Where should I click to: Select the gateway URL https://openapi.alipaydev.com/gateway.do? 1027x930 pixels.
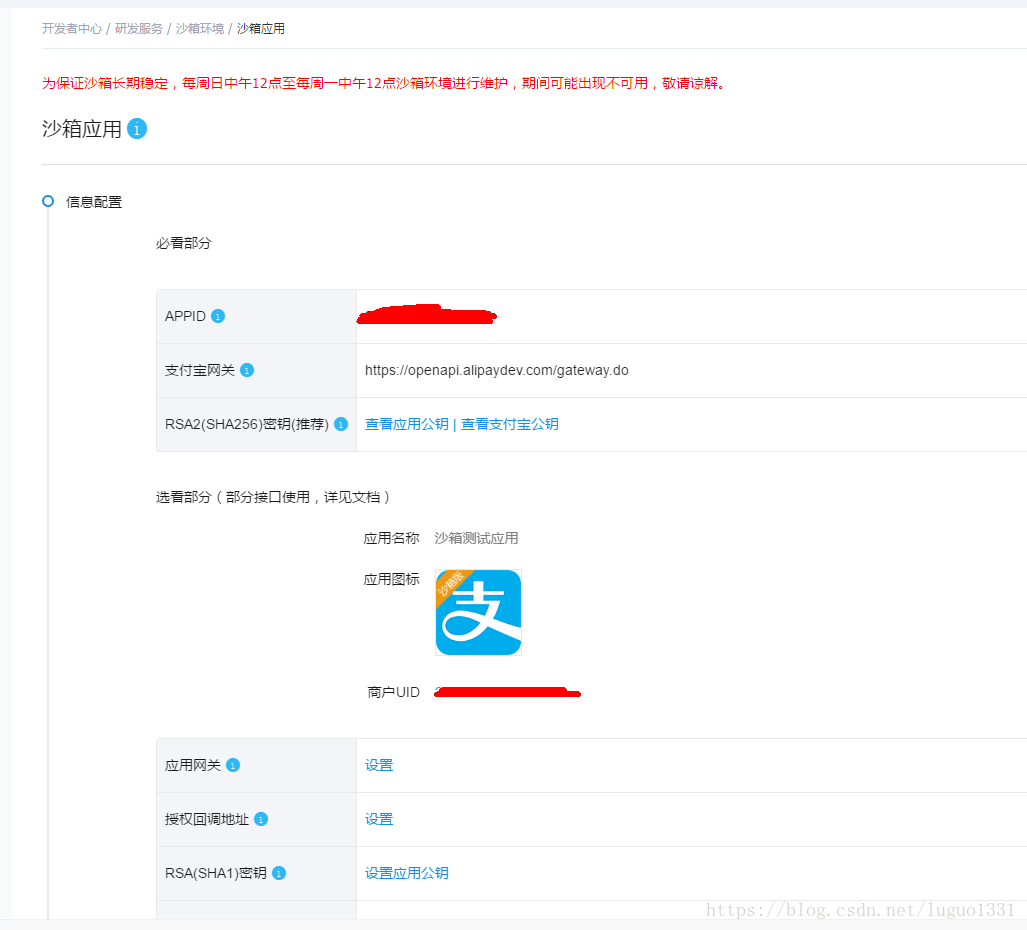[x=496, y=371]
